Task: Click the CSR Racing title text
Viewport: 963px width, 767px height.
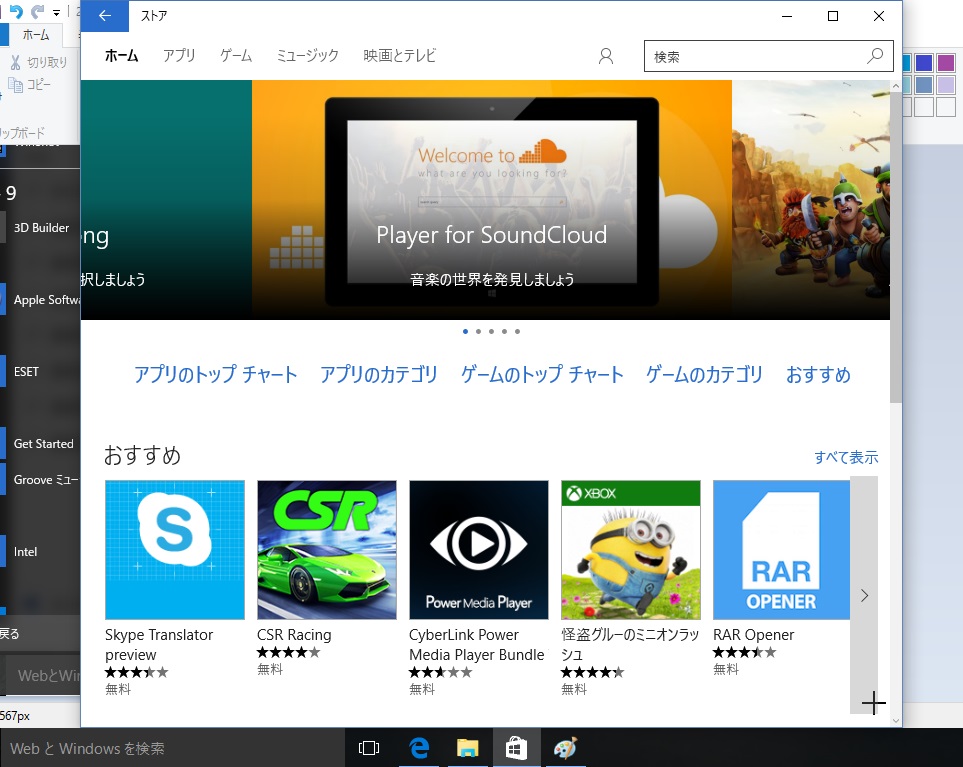Action: [x=294, y=634]
